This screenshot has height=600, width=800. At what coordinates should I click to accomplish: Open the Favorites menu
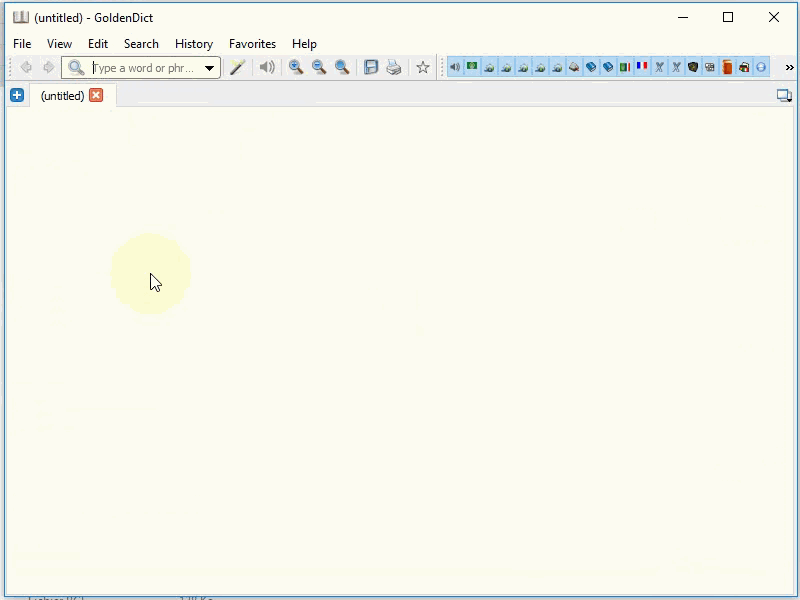[x=253, y=44]
